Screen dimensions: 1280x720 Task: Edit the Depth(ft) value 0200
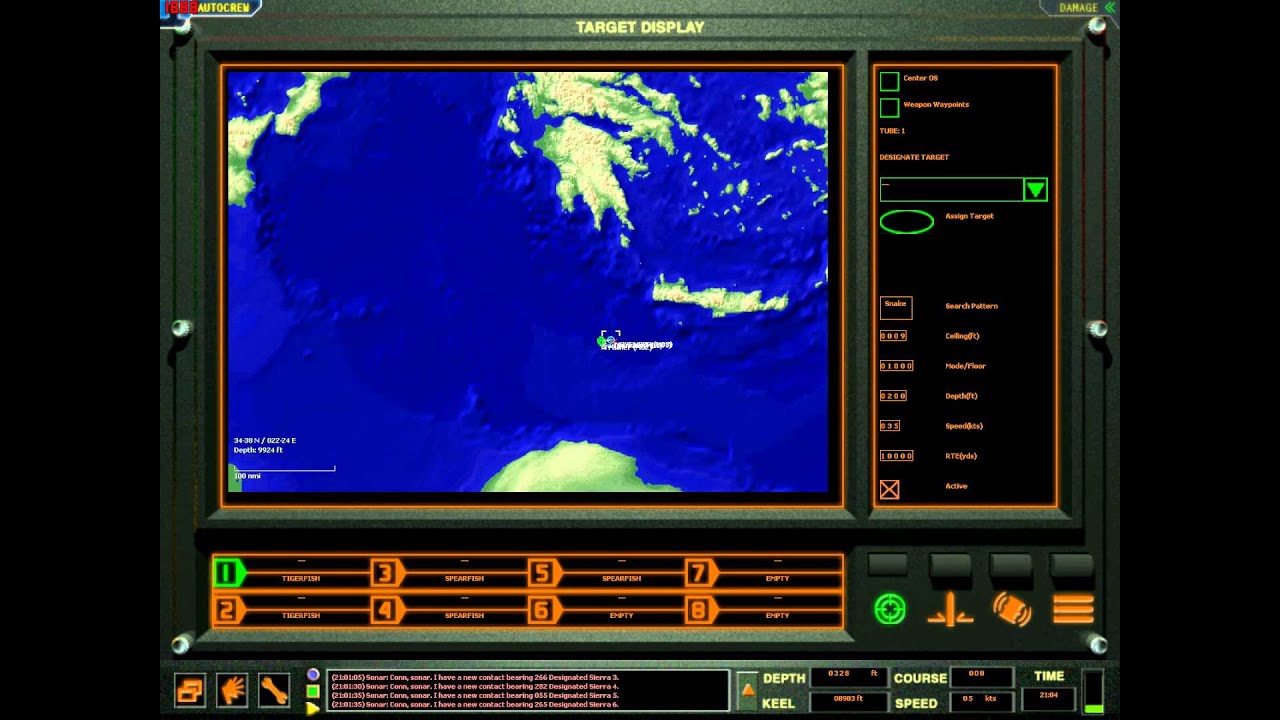[893, 396]
